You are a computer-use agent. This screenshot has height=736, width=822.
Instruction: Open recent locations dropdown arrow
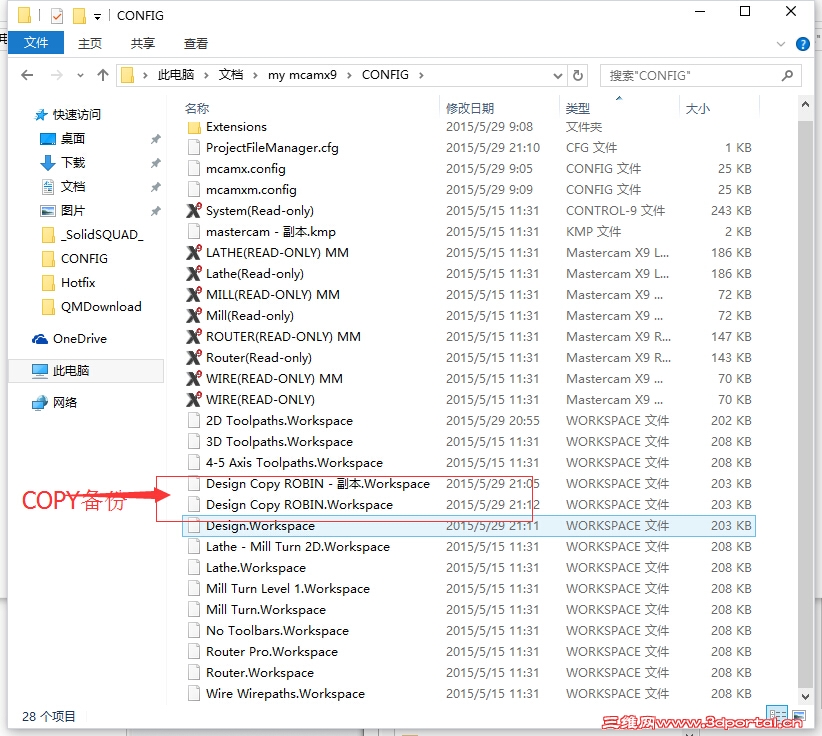[80, 75]
